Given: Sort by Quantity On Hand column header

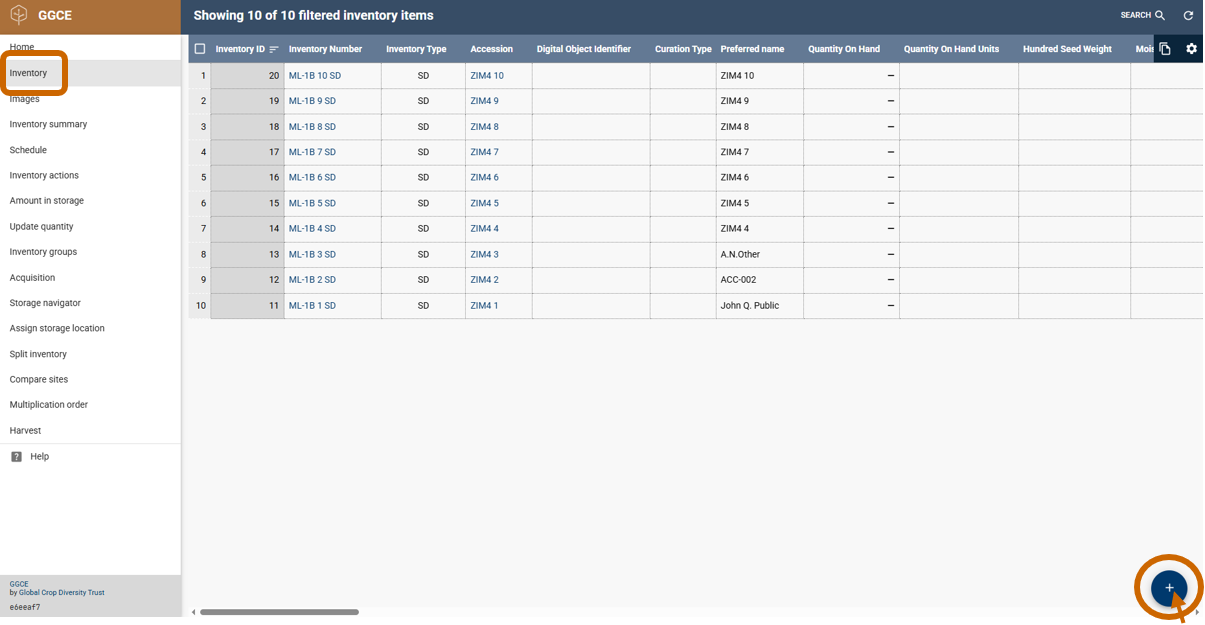Looking at the screenshot, I should (x=843, y=49).
